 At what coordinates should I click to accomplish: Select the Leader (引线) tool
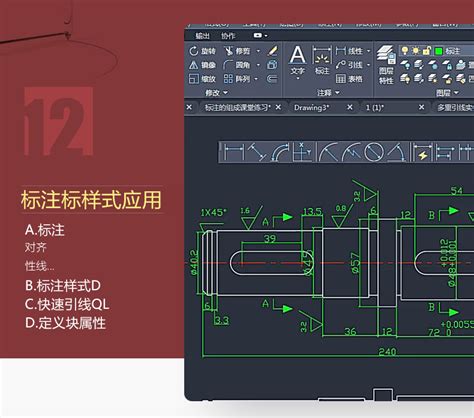[349, 65]
